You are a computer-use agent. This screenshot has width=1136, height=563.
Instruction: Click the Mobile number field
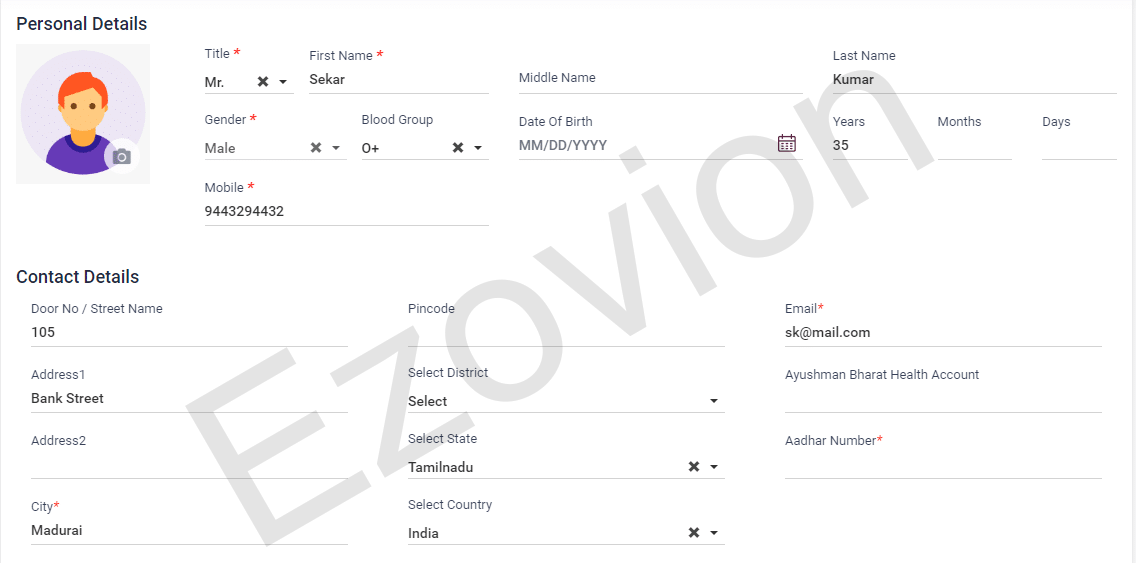pos(346,212)
